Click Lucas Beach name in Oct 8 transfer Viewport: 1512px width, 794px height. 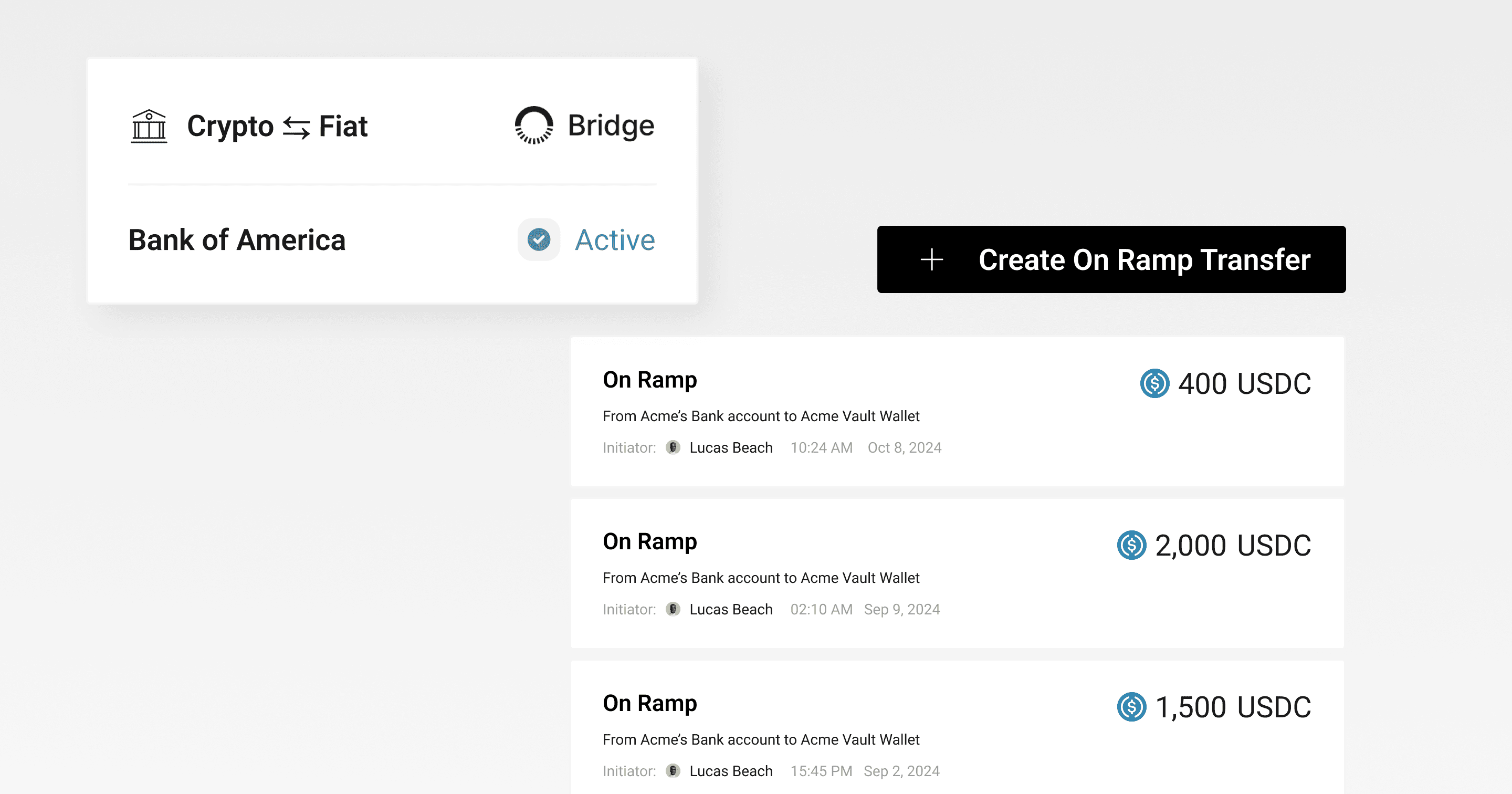point(730,447)
